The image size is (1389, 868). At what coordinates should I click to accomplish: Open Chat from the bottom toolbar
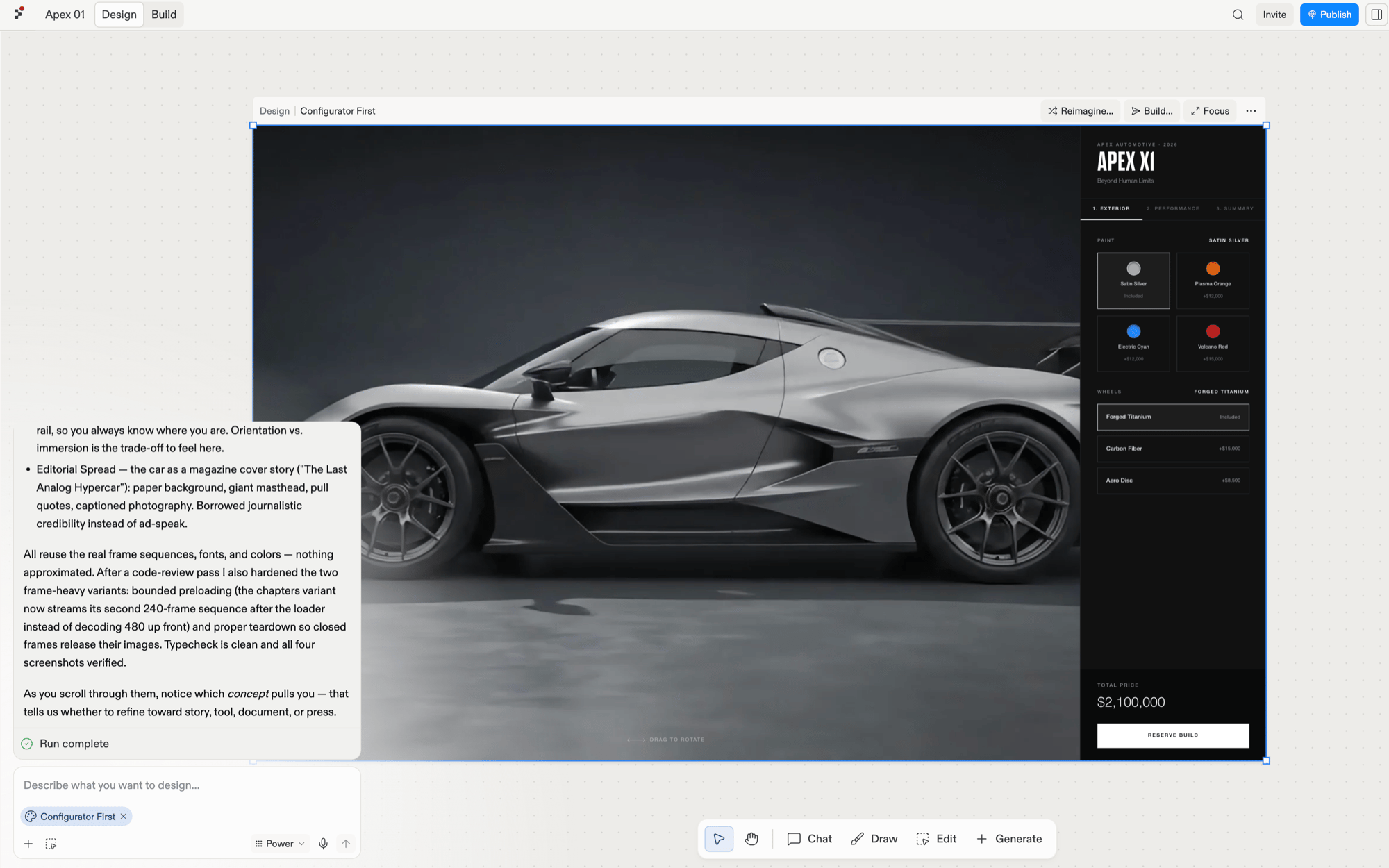(809, 839)
